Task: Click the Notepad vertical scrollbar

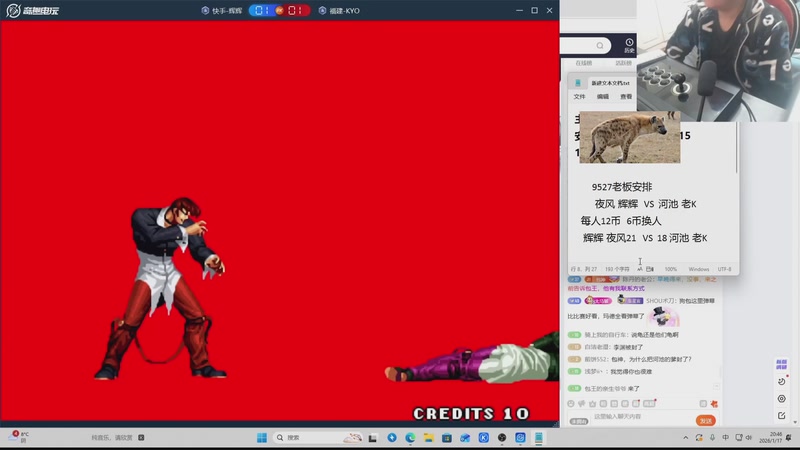Action: [x=736, y=148]
